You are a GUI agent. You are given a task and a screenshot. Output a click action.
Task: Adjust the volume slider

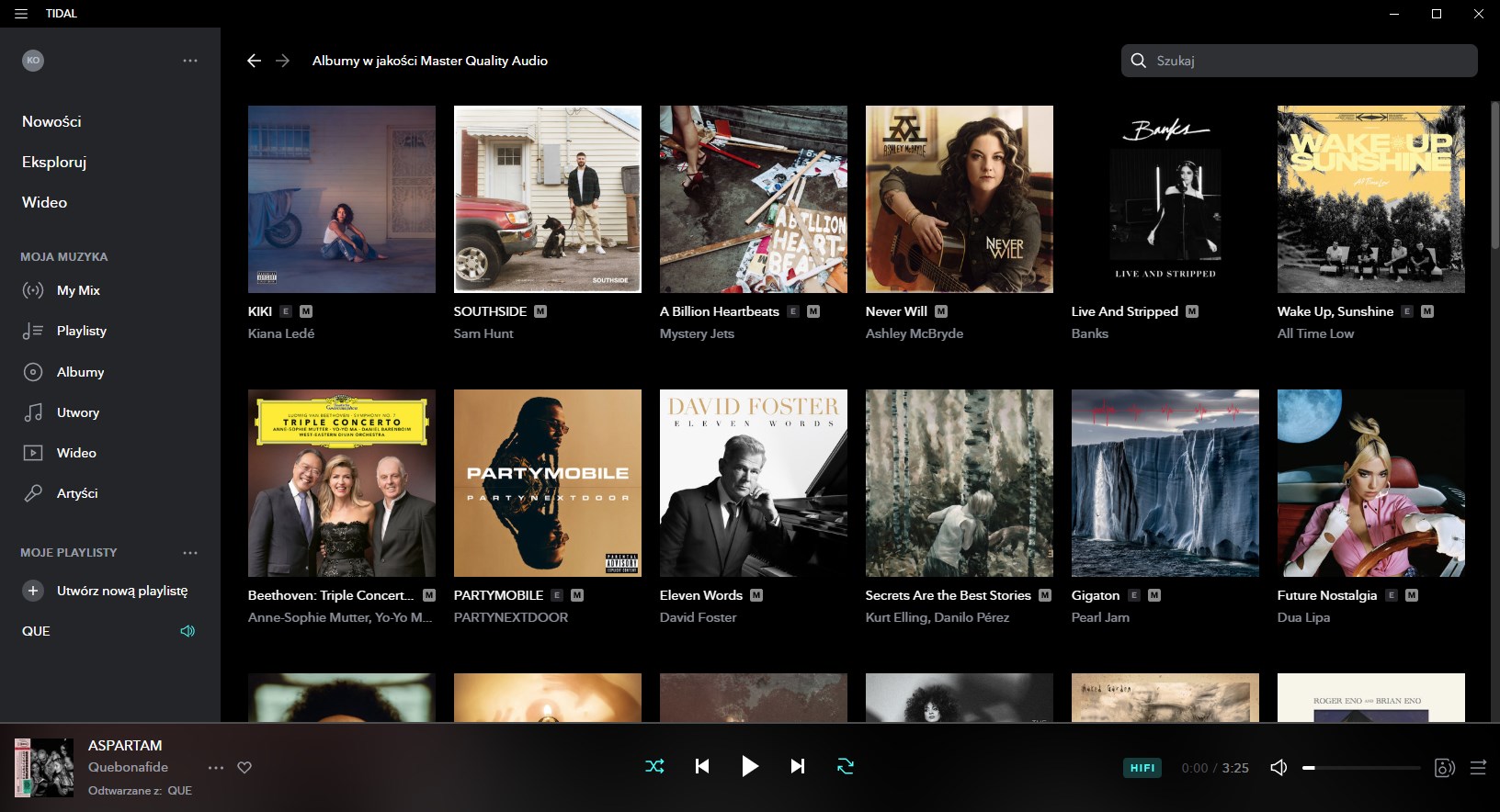[x=1361, y=768]
